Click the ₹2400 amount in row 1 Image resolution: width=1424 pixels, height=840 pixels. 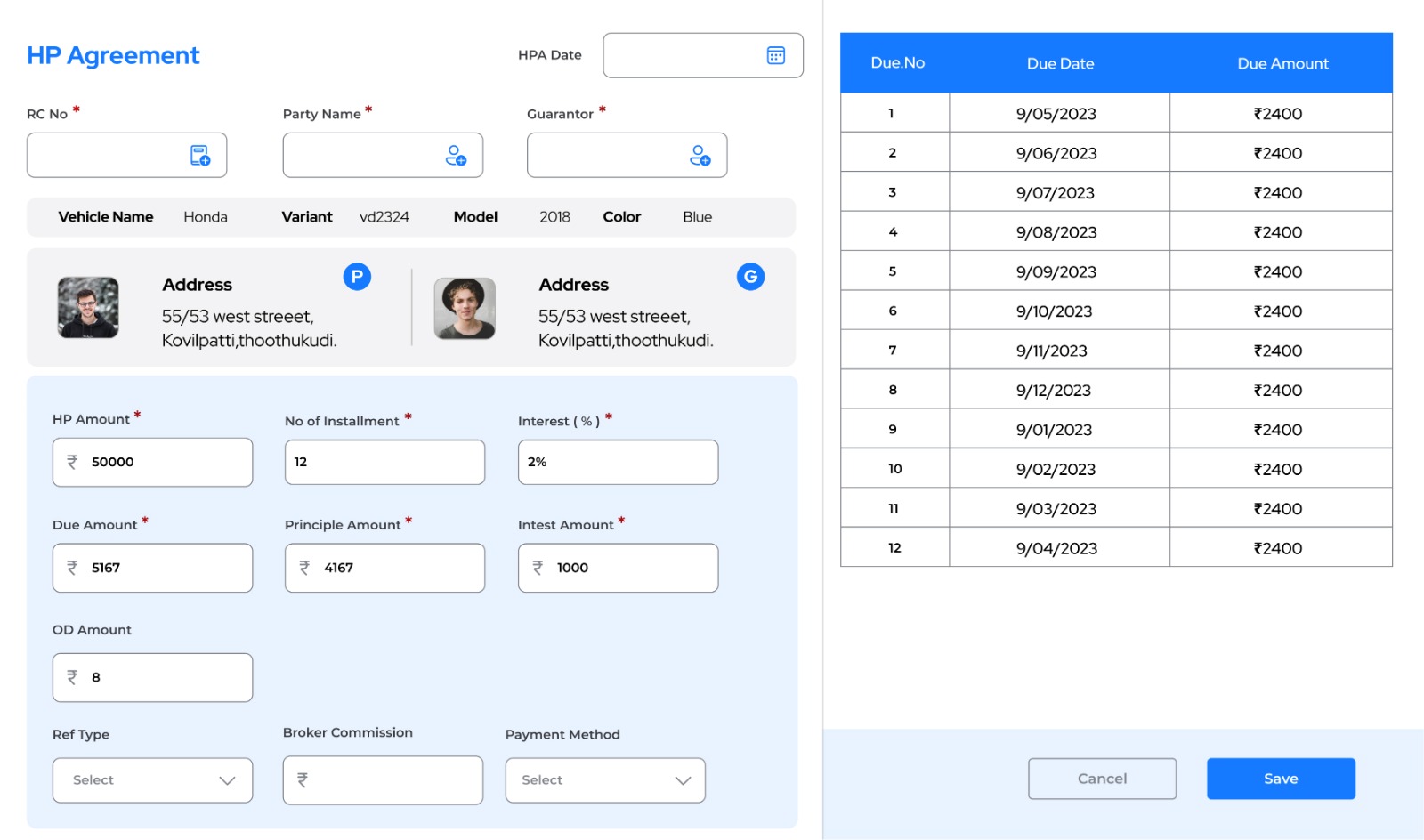pos(1278,114)
